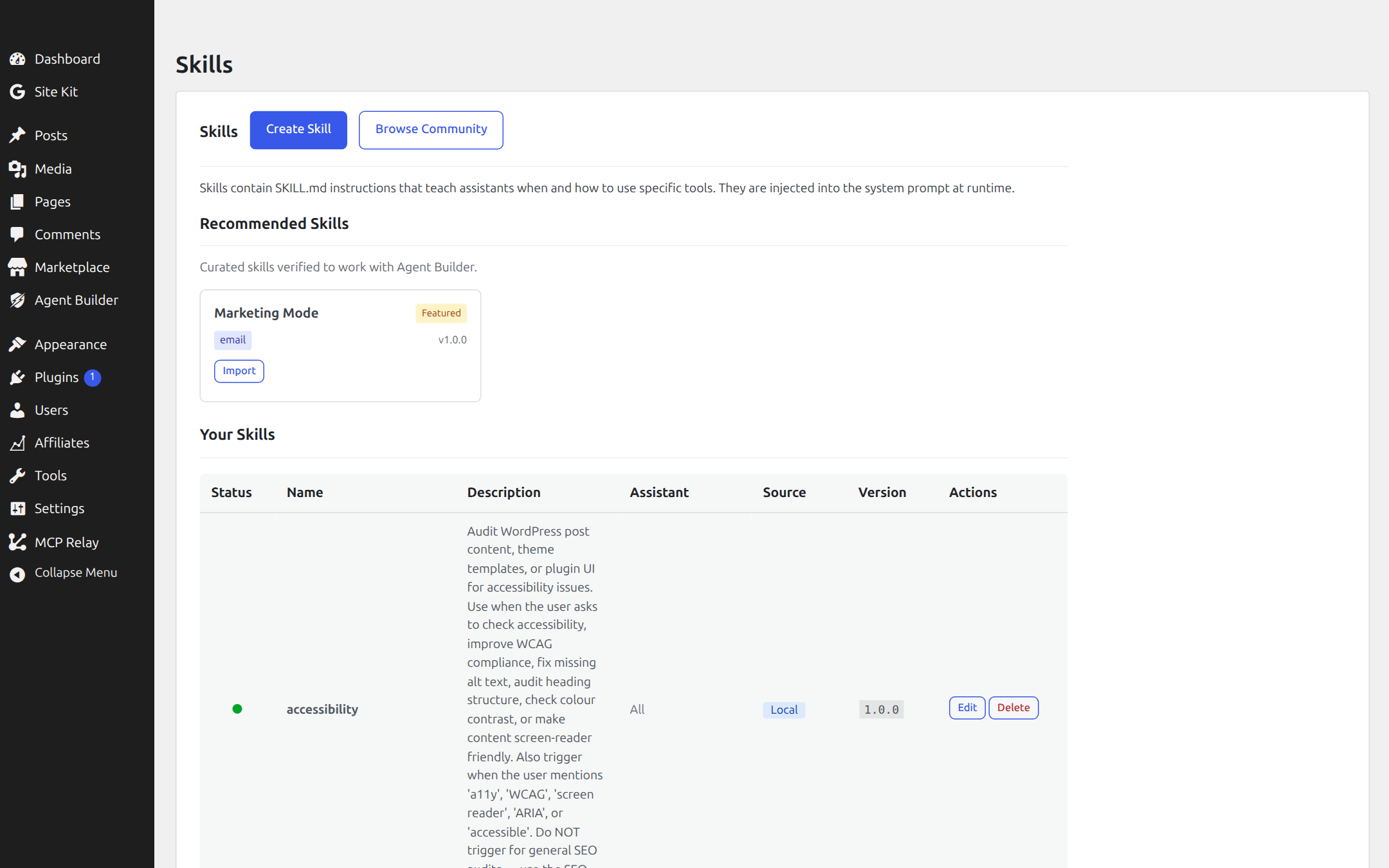Click the Marketing Mode card title
Screen dimensions: 1389x868
(x=266, y=313)
